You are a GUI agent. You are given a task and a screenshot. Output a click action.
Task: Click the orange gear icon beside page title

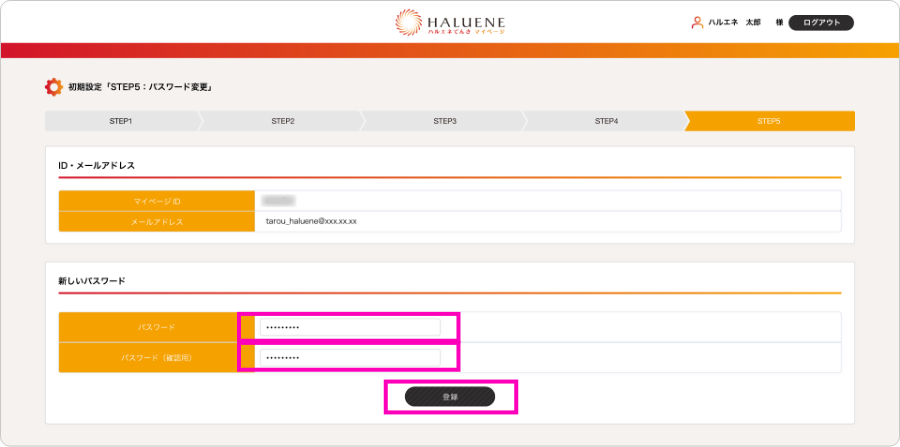click(54, 87)
